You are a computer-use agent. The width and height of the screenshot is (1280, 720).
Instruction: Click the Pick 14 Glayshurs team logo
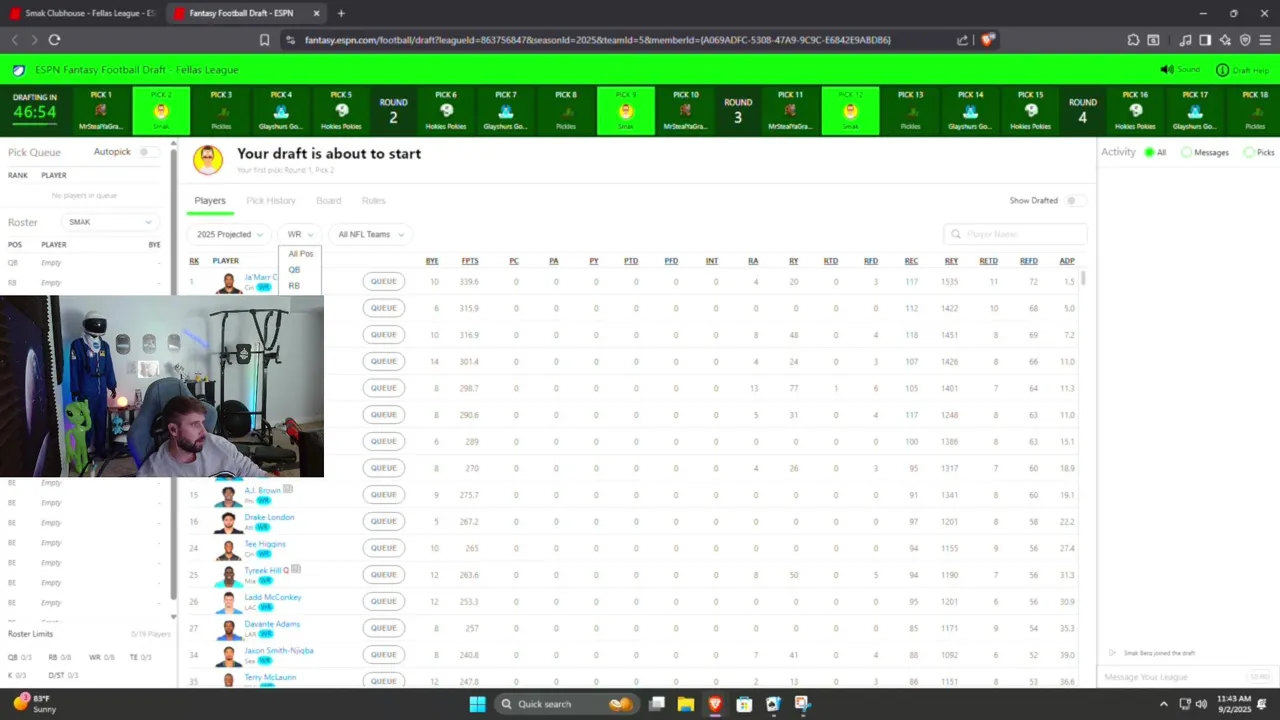coord(970,111)
